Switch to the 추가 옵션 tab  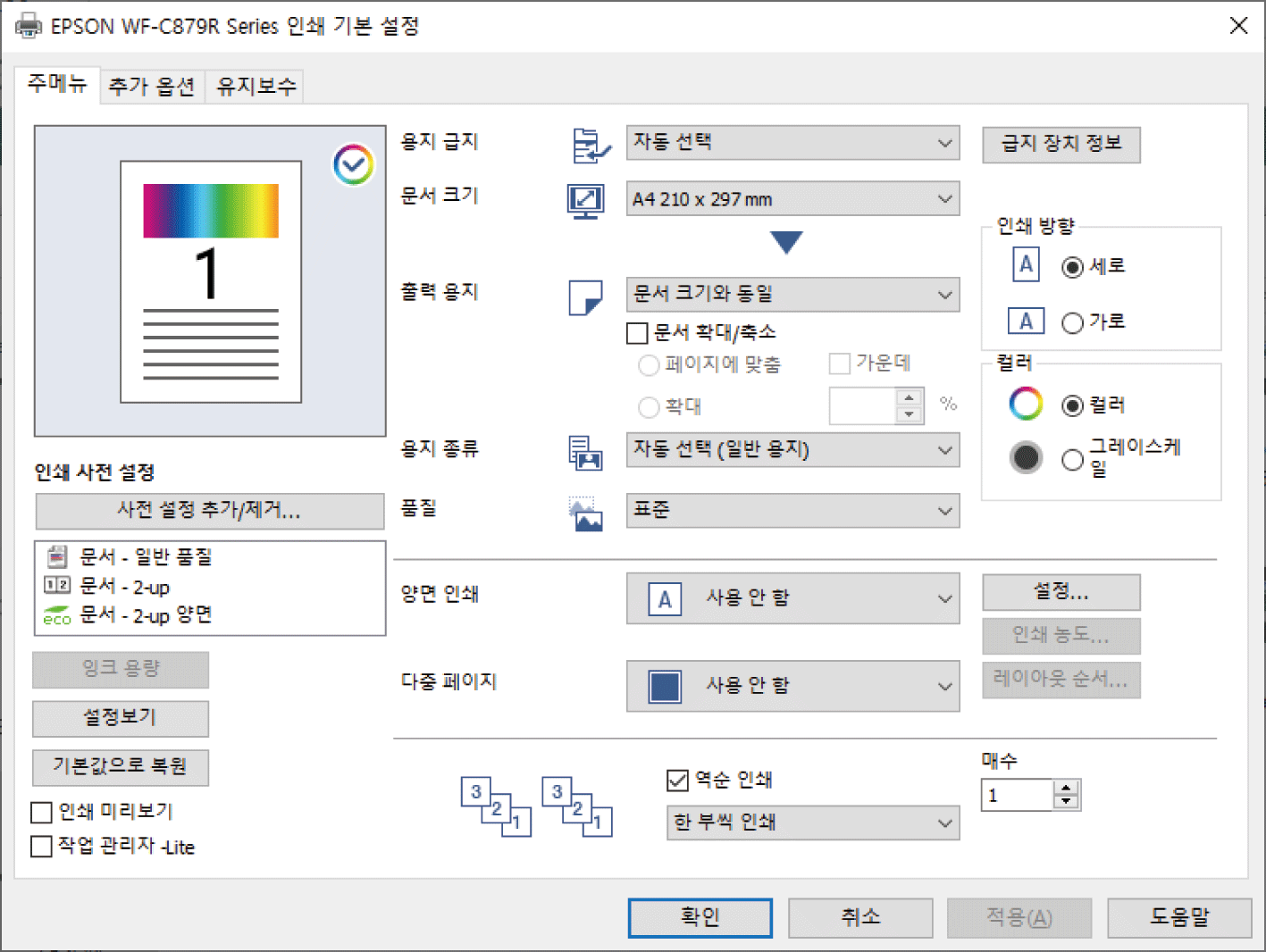click(152, 87)
